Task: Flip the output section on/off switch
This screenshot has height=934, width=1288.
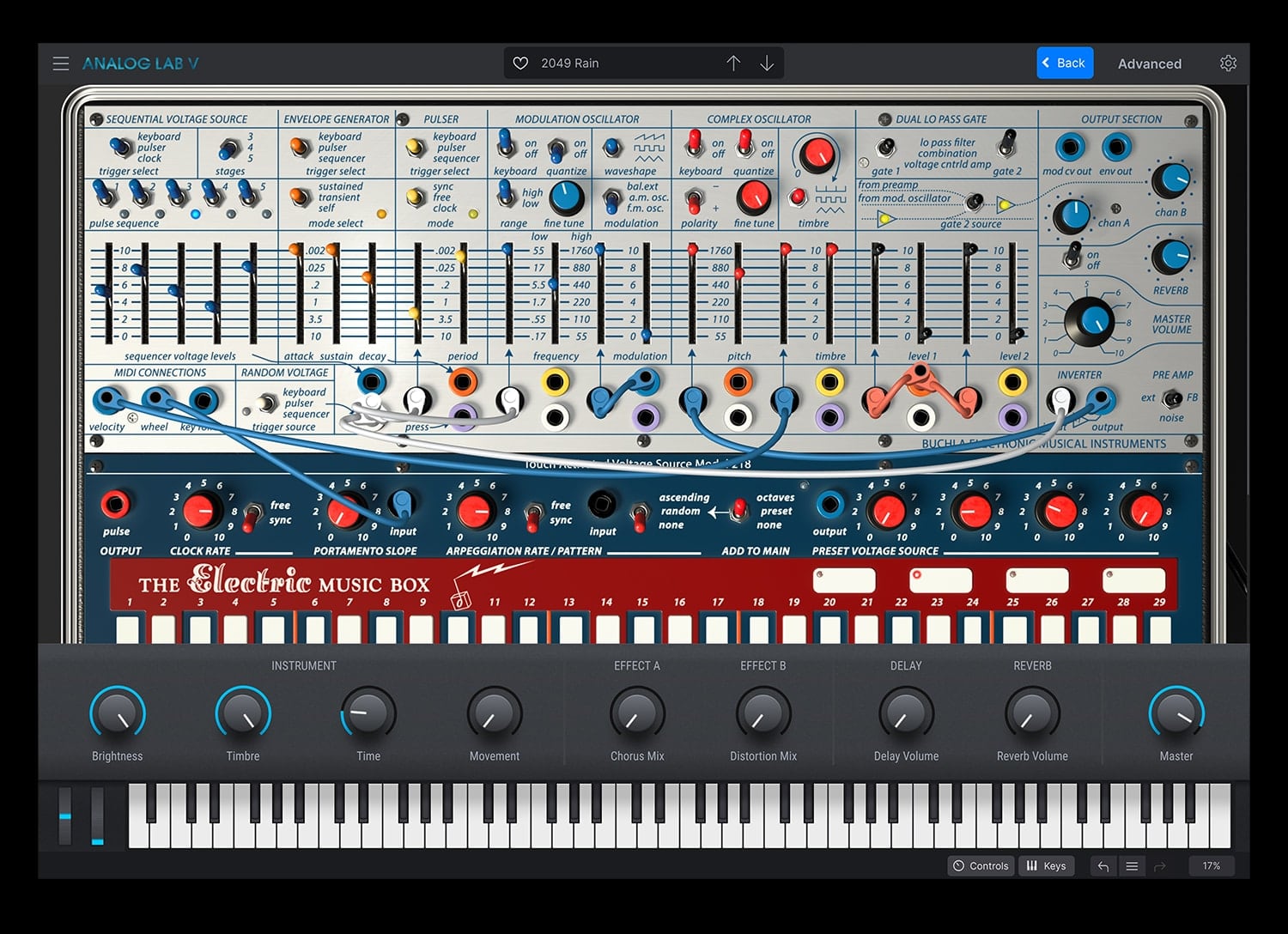Action: click(x=1072, y=255)
